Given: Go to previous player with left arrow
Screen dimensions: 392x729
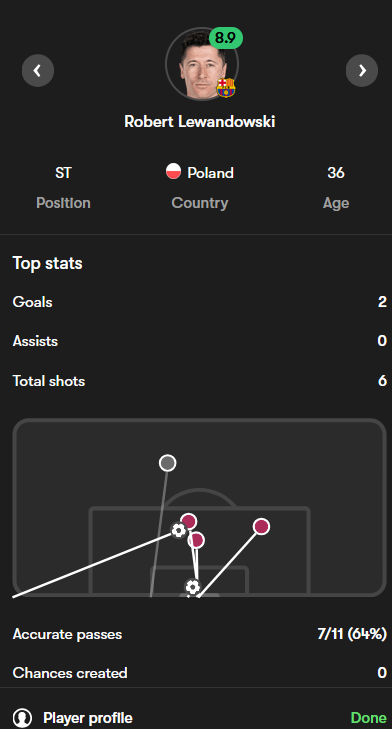Looking at the screenshot, I should (38, 71).
